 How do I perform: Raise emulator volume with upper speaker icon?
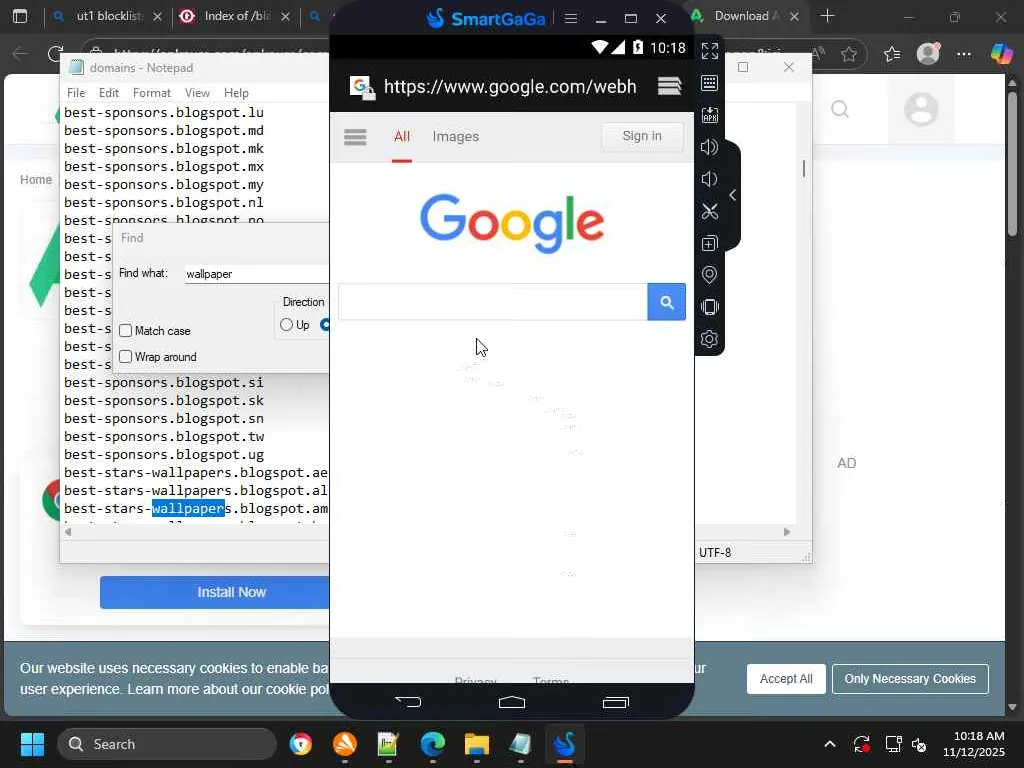pos(709,147)
